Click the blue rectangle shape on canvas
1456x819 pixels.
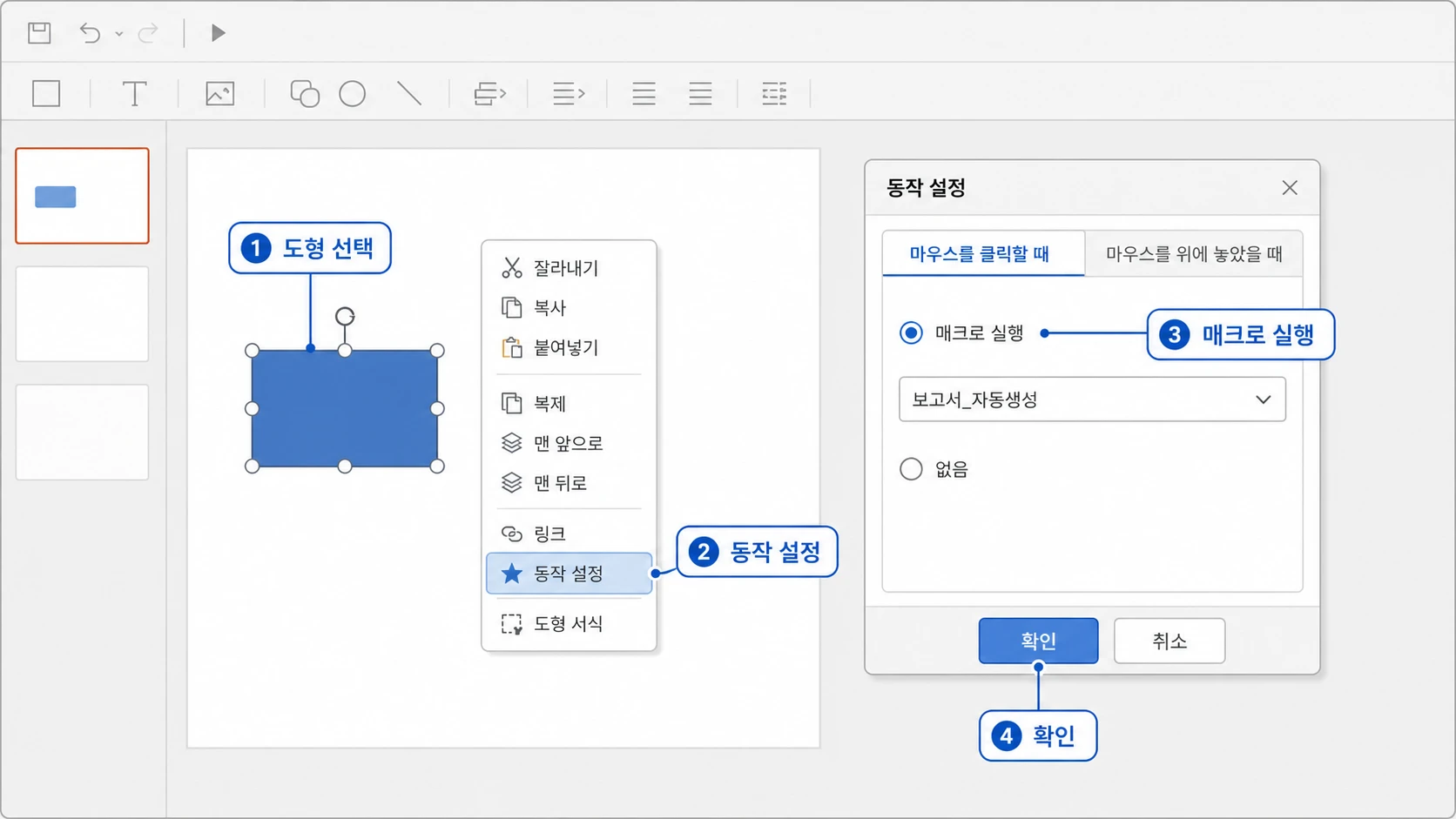click(345, 408)
